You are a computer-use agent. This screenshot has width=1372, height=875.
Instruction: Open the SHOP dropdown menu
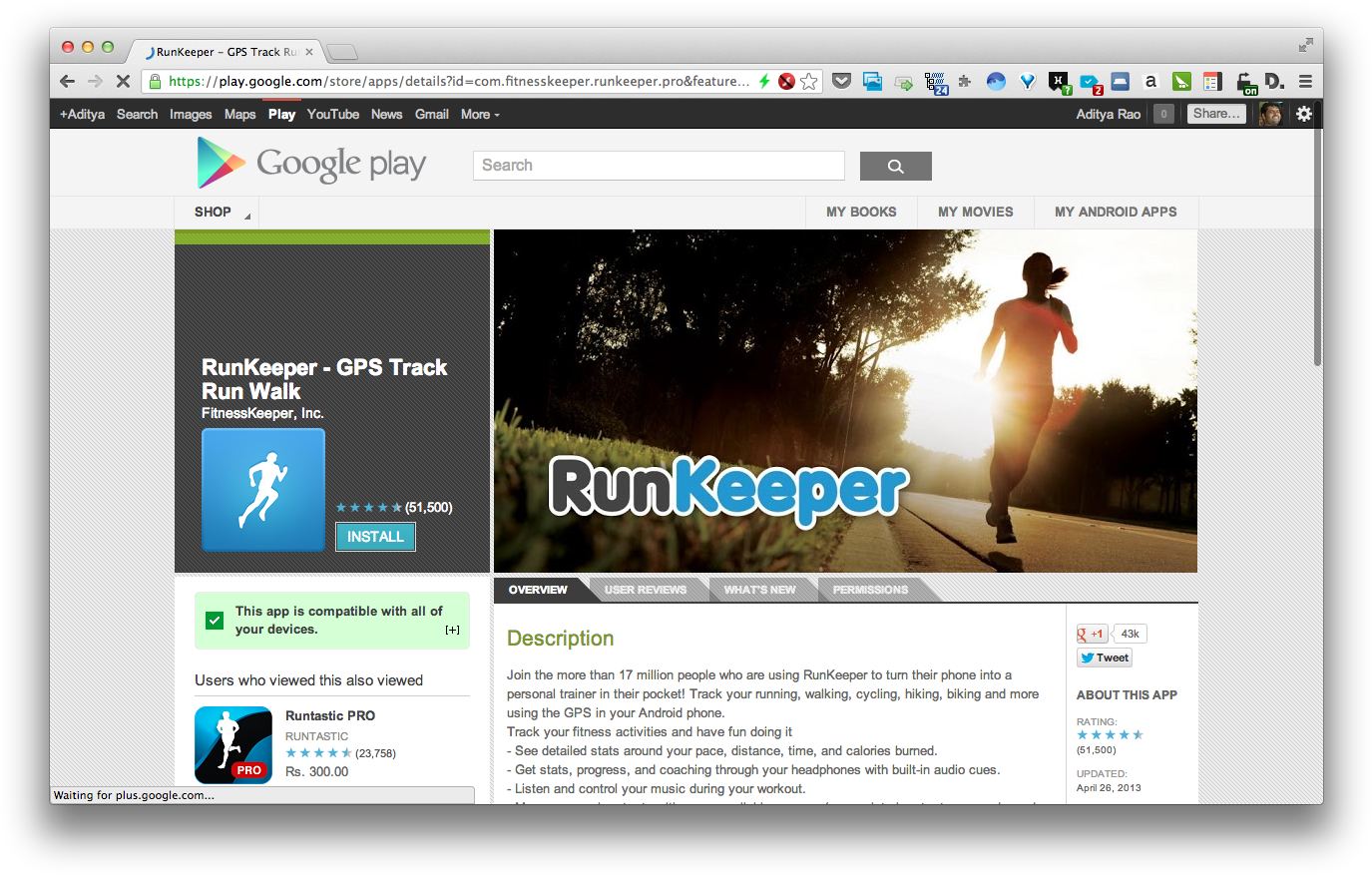pyautogui.click(x=216, y=212)
